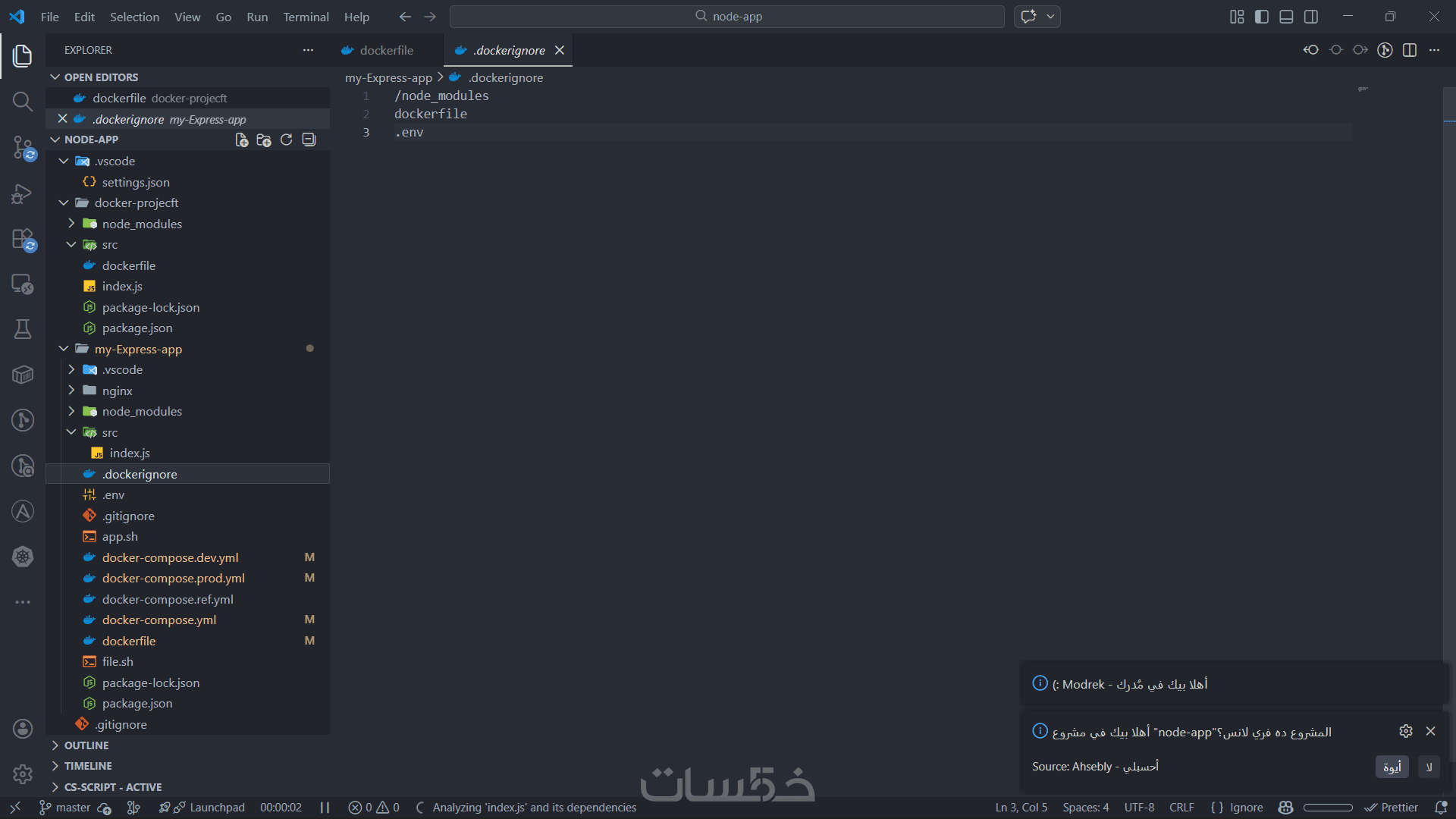Open the Search view in activity bar
The width and height of the screenshot is (1456, 819).
click(23, 102)
